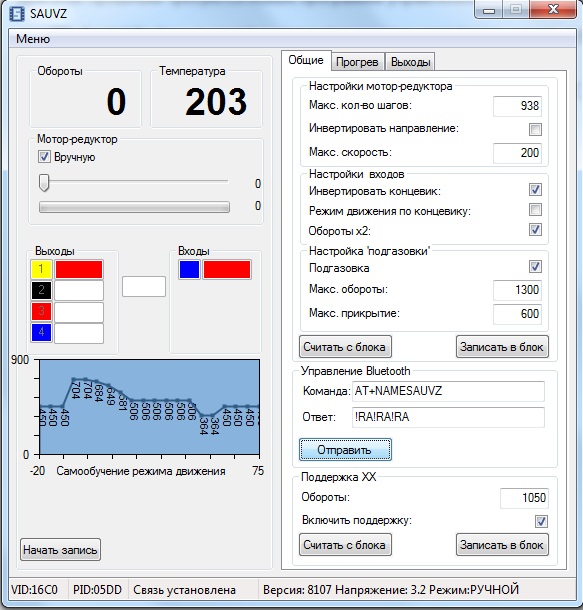
Task: Select the black output 2 indicator
Action: [41, 290]
